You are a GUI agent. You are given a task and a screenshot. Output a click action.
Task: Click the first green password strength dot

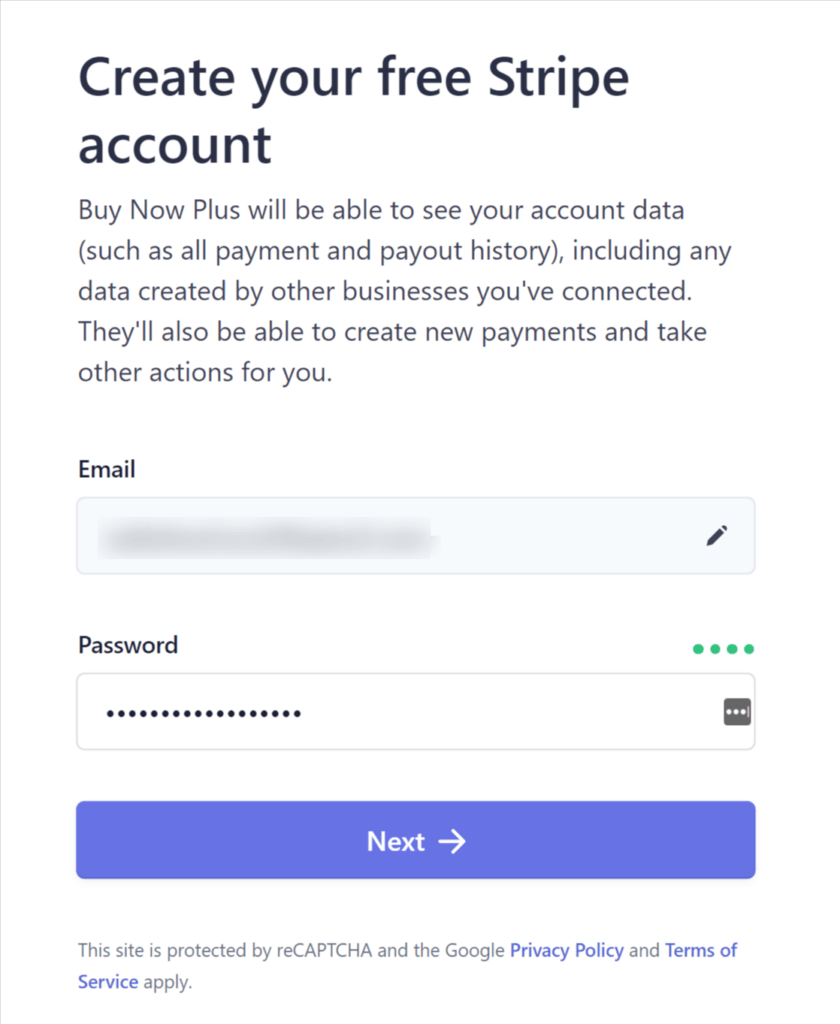coord(698,648)
